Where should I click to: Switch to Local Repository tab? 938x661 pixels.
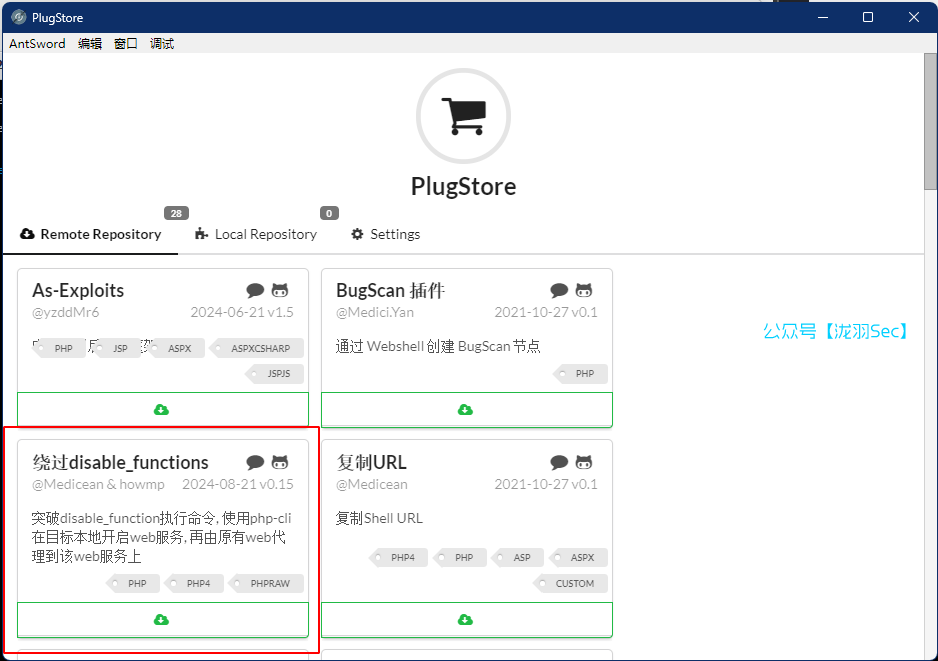[256, 234]
